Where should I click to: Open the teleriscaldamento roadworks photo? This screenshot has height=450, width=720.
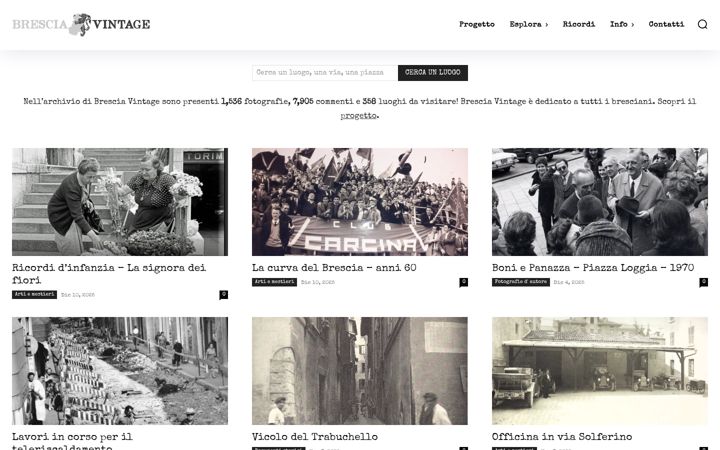(120, 371)
